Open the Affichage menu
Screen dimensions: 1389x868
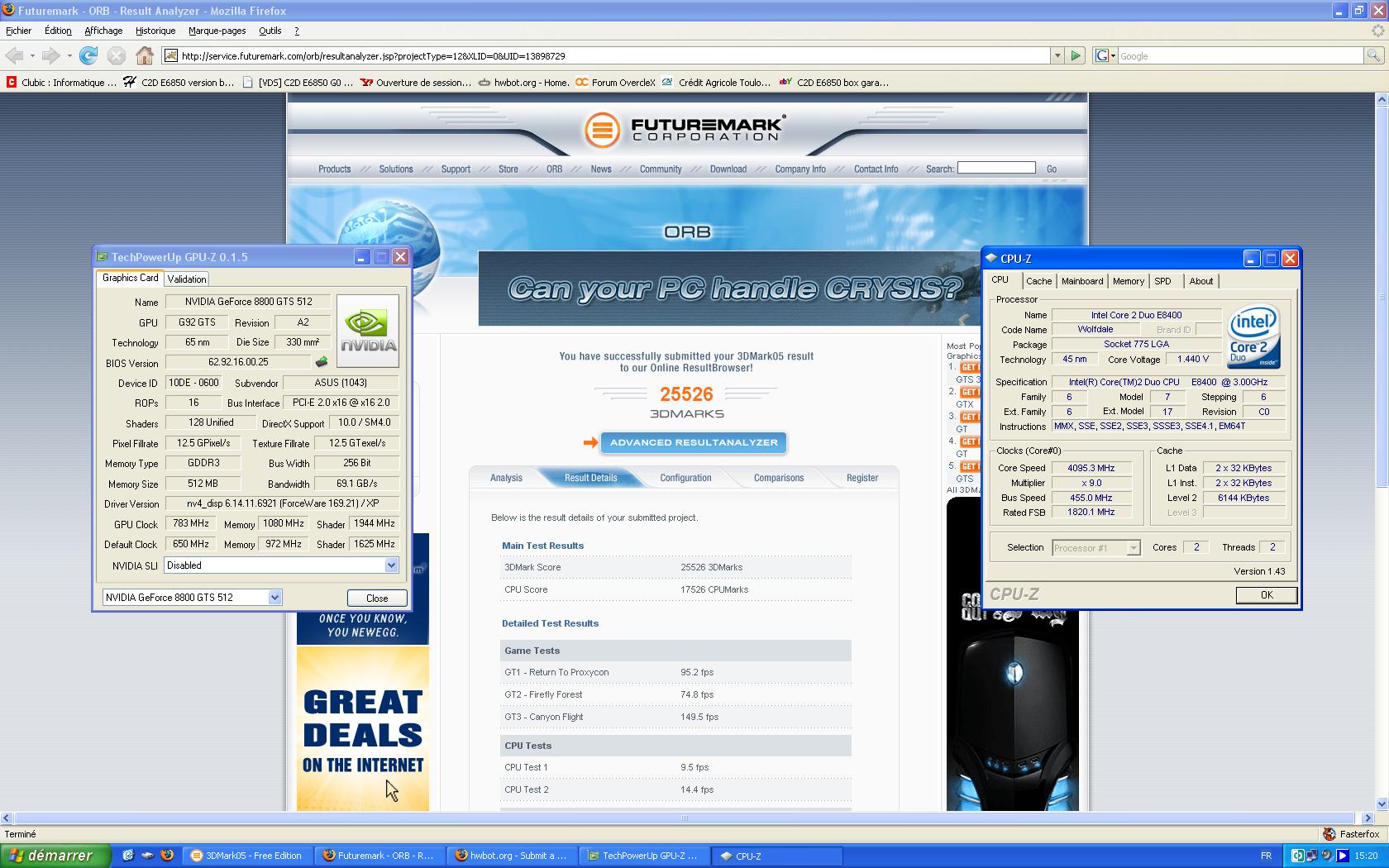(x=103, y=31)
